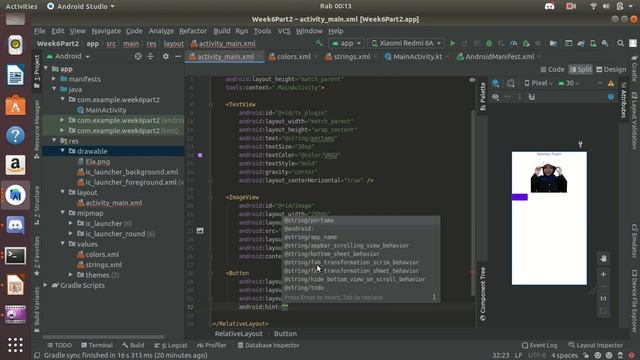Run the app with green play icon
Screen dimensions: 640x360
point(452,43)
